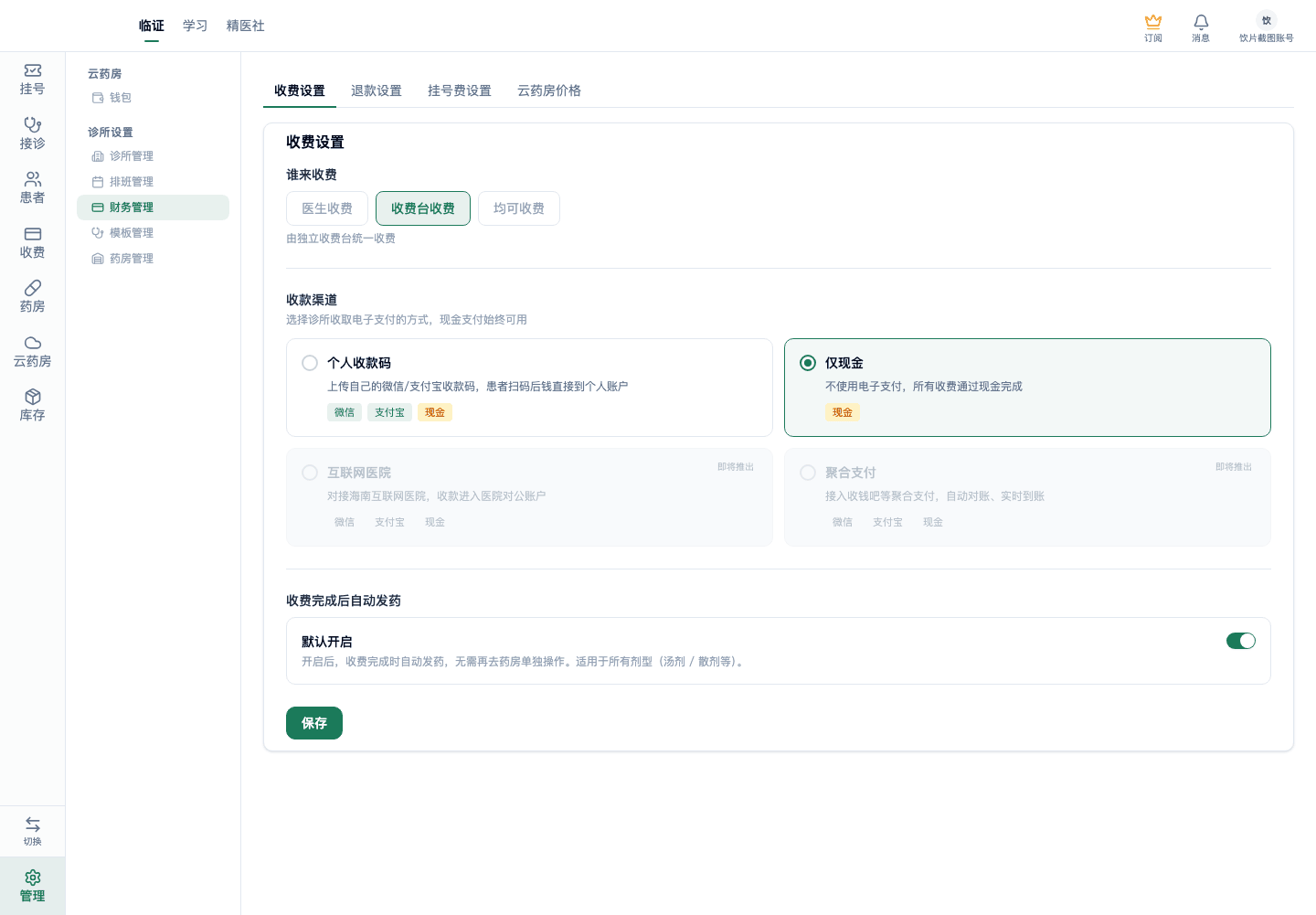The width and height of the screenshot is (1316, 915).
Task: Click the icon beside 药房管理
Action: click(x=98, y=259)
